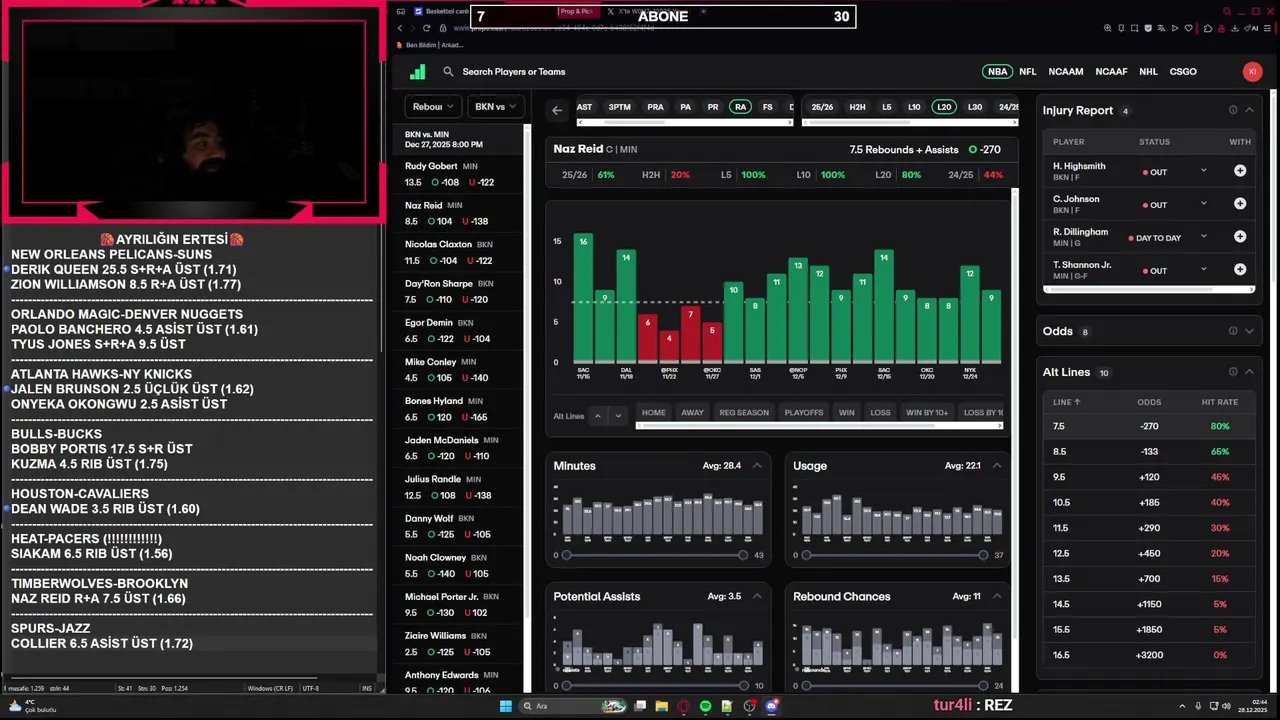The height and width of the screenshot is (720, 1280).
Task: Add T. Shannon Jr. with plus icon
Action: [1240, 270]
